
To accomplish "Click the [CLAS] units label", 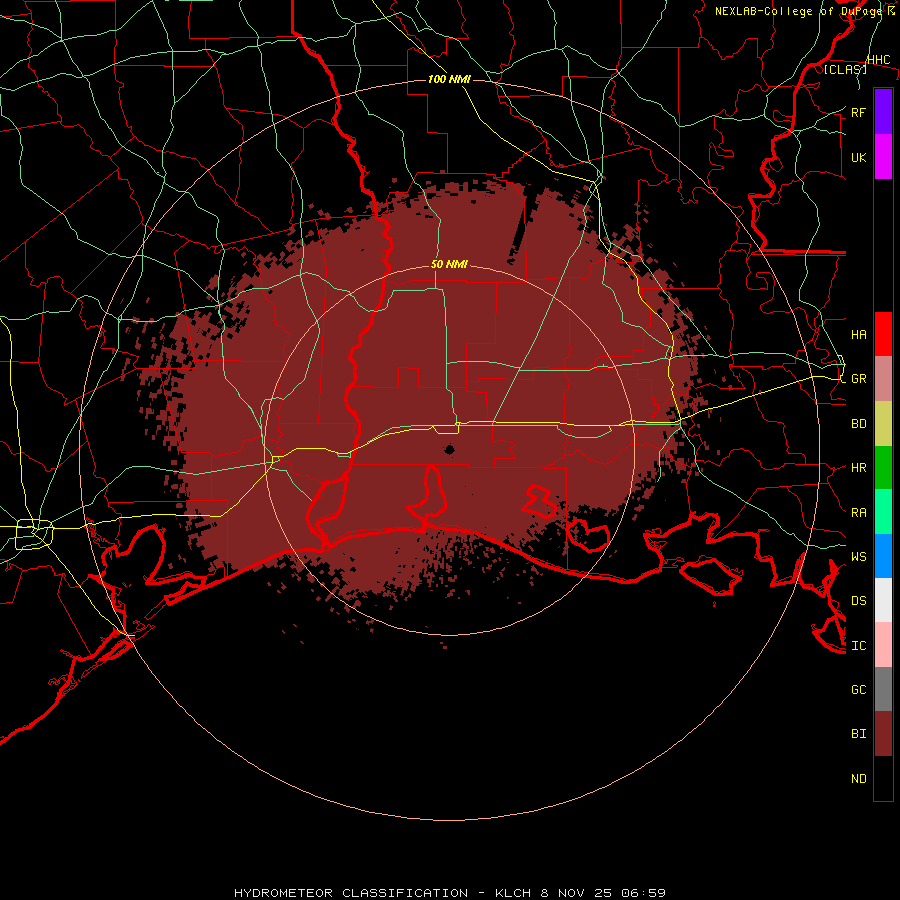I will pyautogui.click(x=845, y=69).
